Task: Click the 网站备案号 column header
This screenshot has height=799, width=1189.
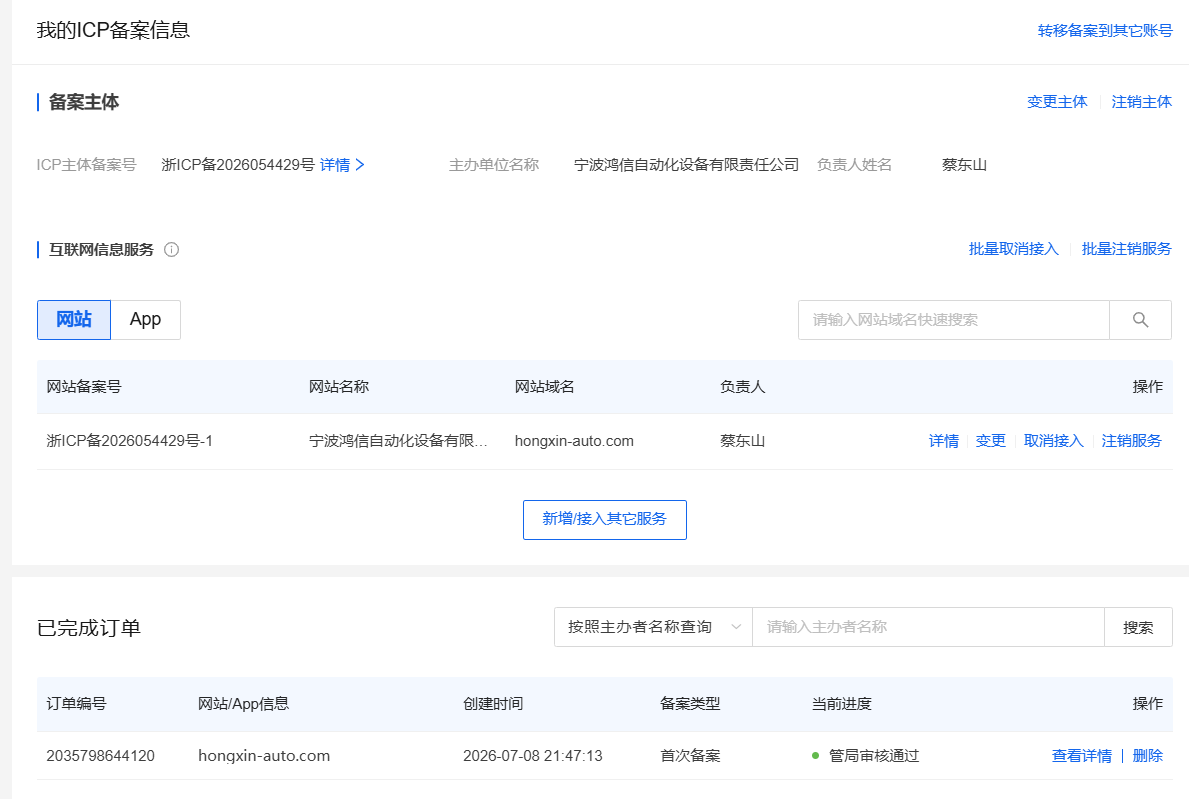Action: point(84,387)
